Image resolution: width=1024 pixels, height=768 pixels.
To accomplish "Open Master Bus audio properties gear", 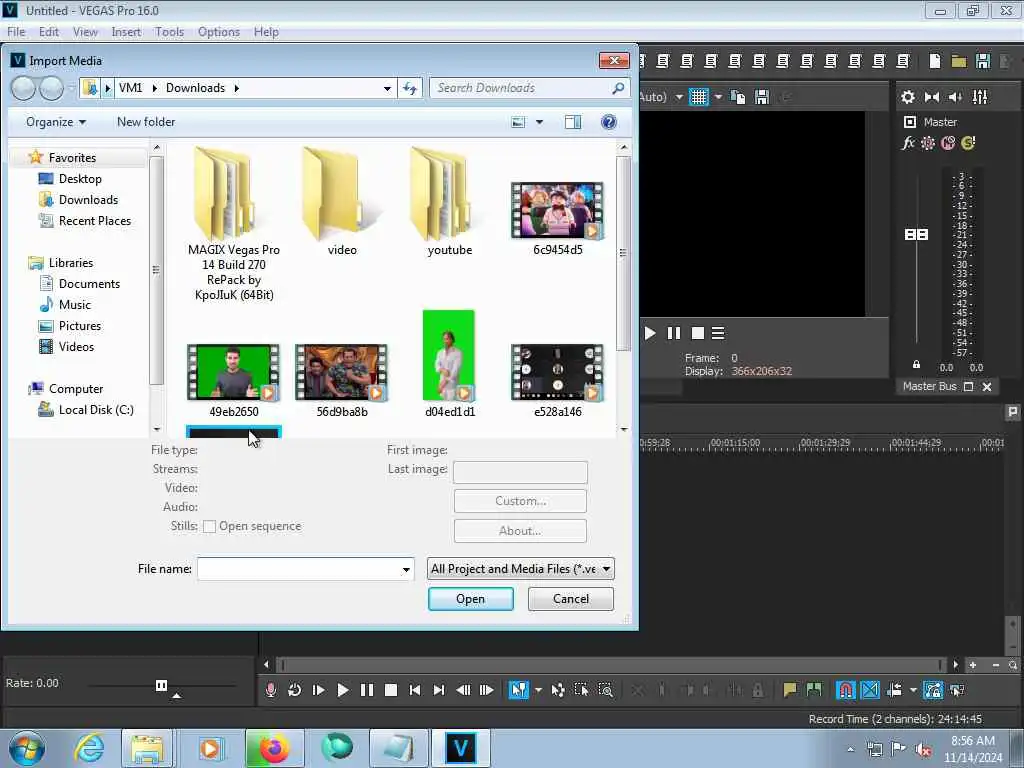I will (908, 97).
